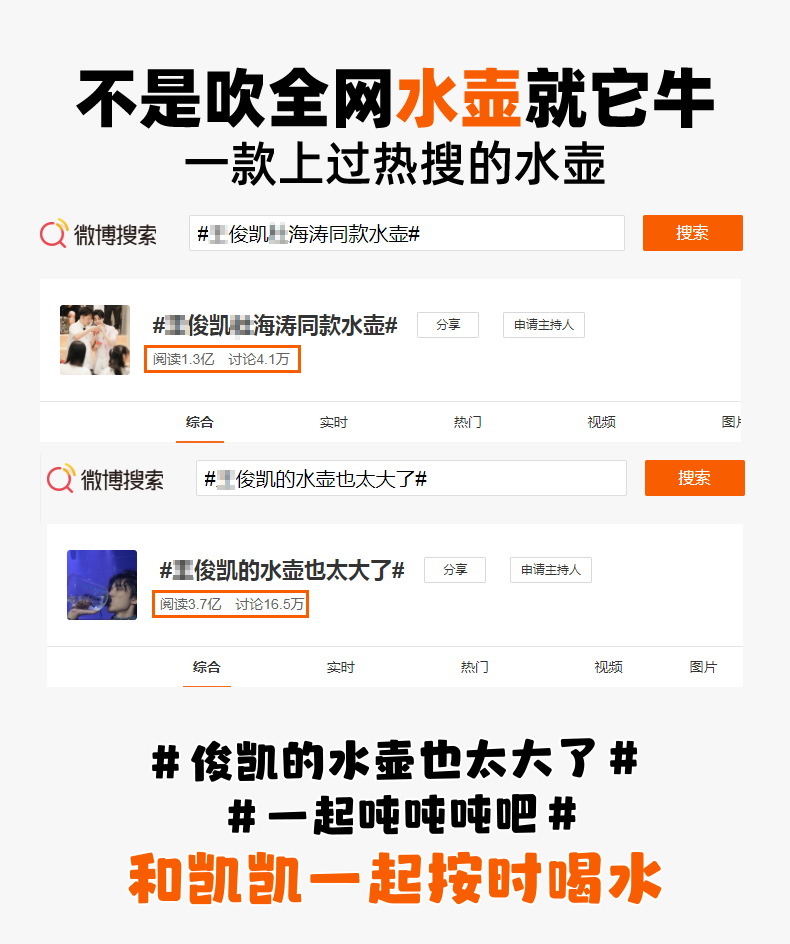Open the 视频 tab in lower results
The image size is (790, 944).
(x=608, y=667)
